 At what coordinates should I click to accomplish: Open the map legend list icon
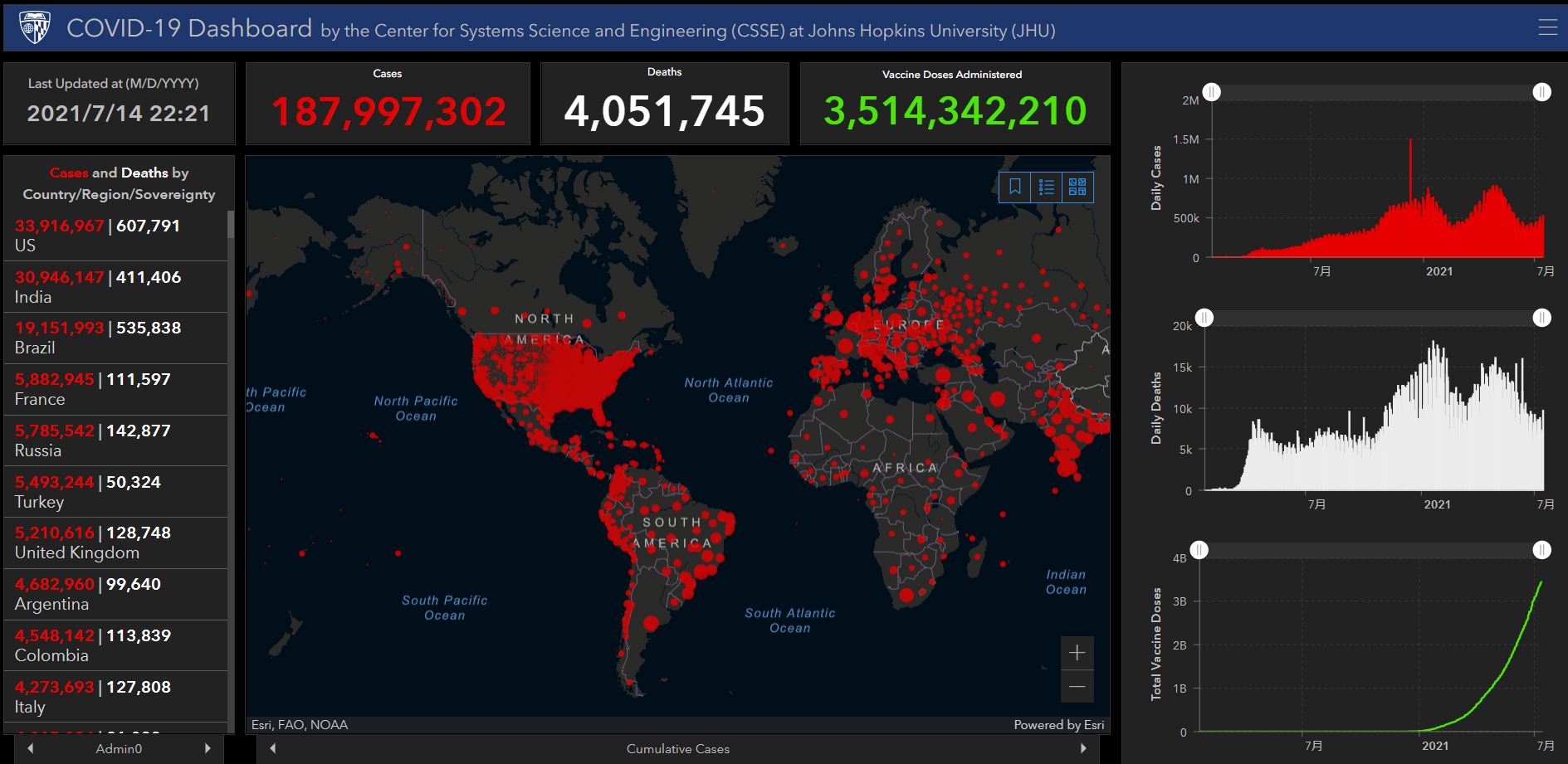[1046, 187]
